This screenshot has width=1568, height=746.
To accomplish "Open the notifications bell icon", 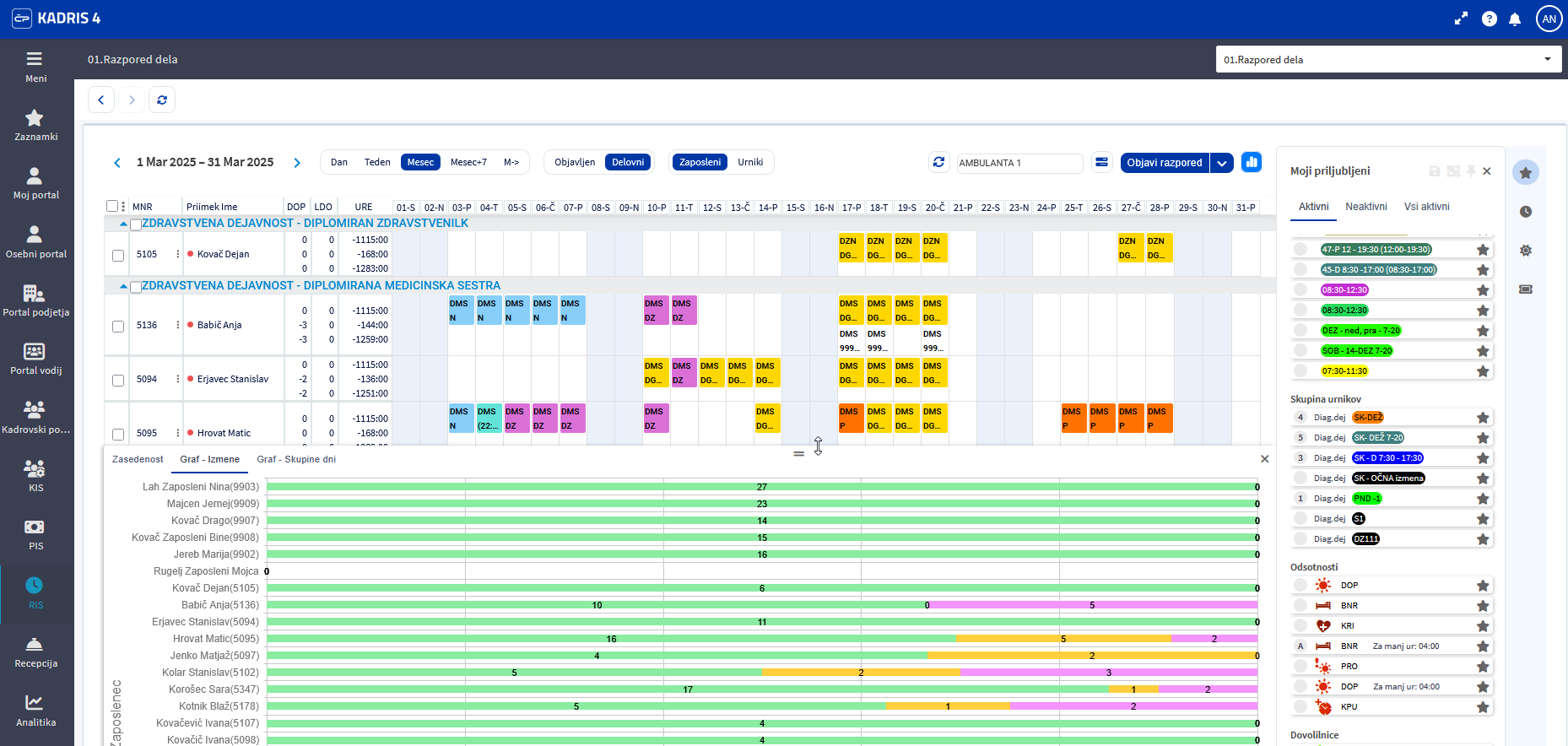I will click(x=1515, y=19).
